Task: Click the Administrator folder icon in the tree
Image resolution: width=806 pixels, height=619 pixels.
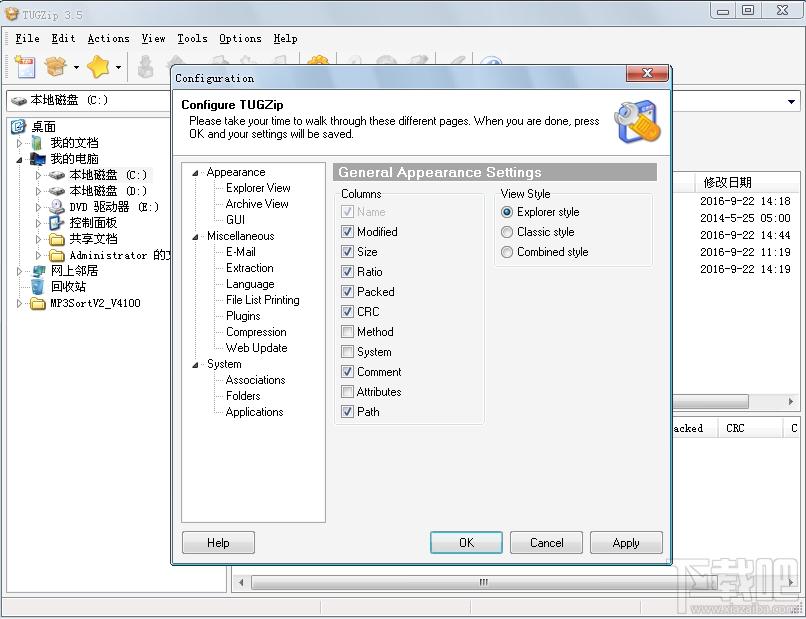Action: (57, 255)
